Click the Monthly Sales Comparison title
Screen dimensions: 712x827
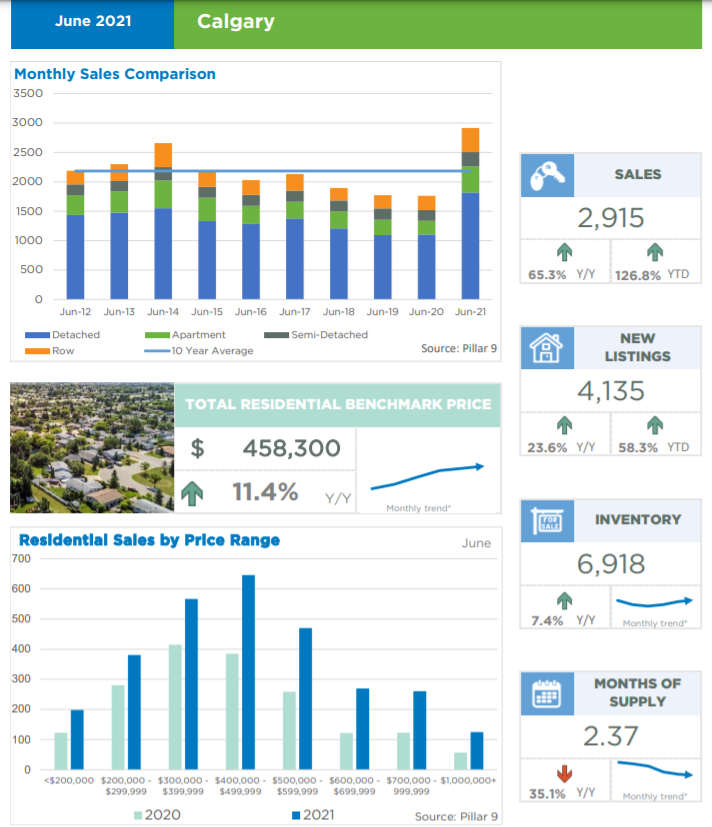pos(115,74)
